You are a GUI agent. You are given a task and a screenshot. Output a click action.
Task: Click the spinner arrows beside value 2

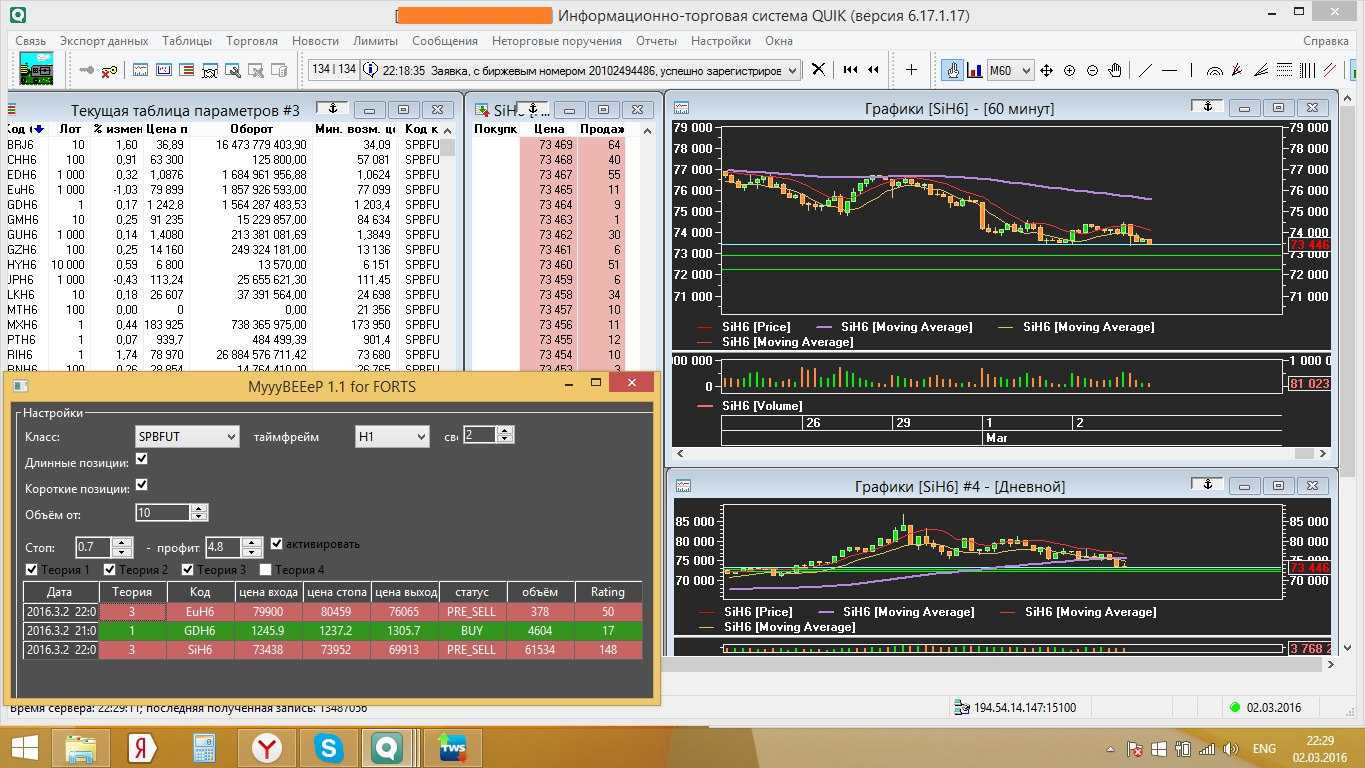[504, 434]
